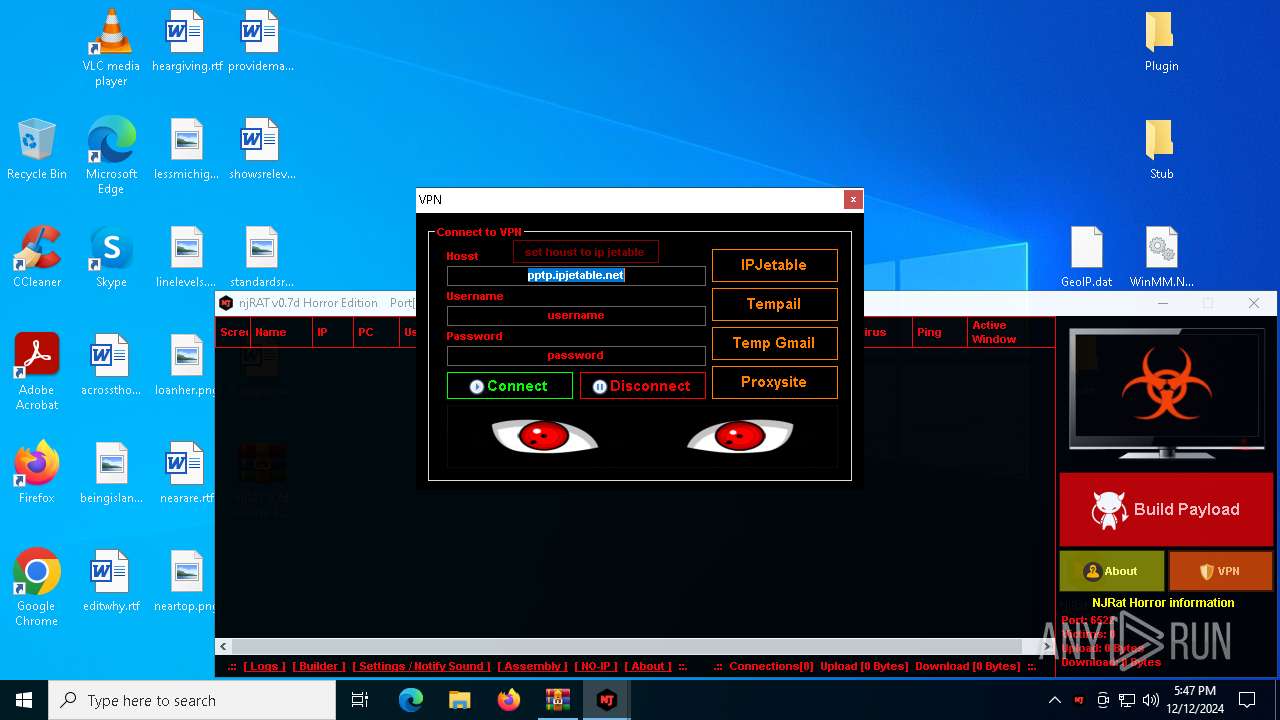
Task: Click the Username input field
Action: (x=576, y=315)
